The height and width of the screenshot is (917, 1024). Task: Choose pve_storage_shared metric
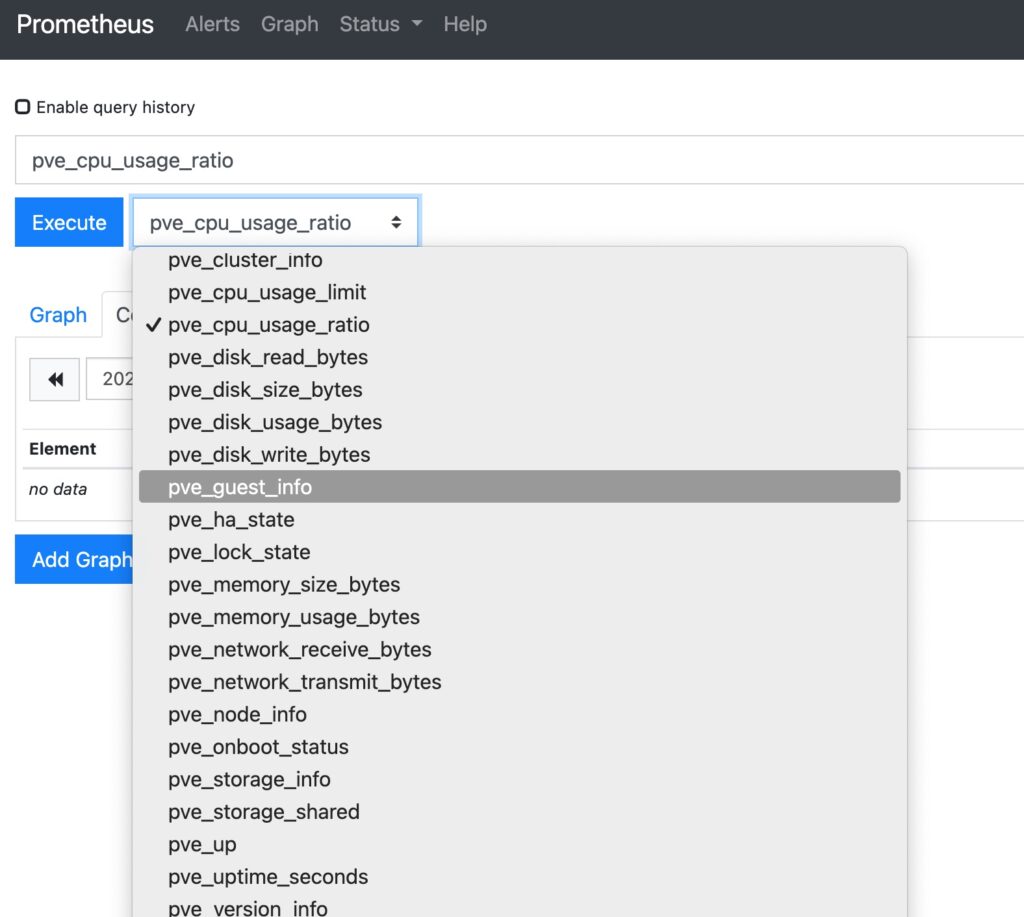pos(520,812)
